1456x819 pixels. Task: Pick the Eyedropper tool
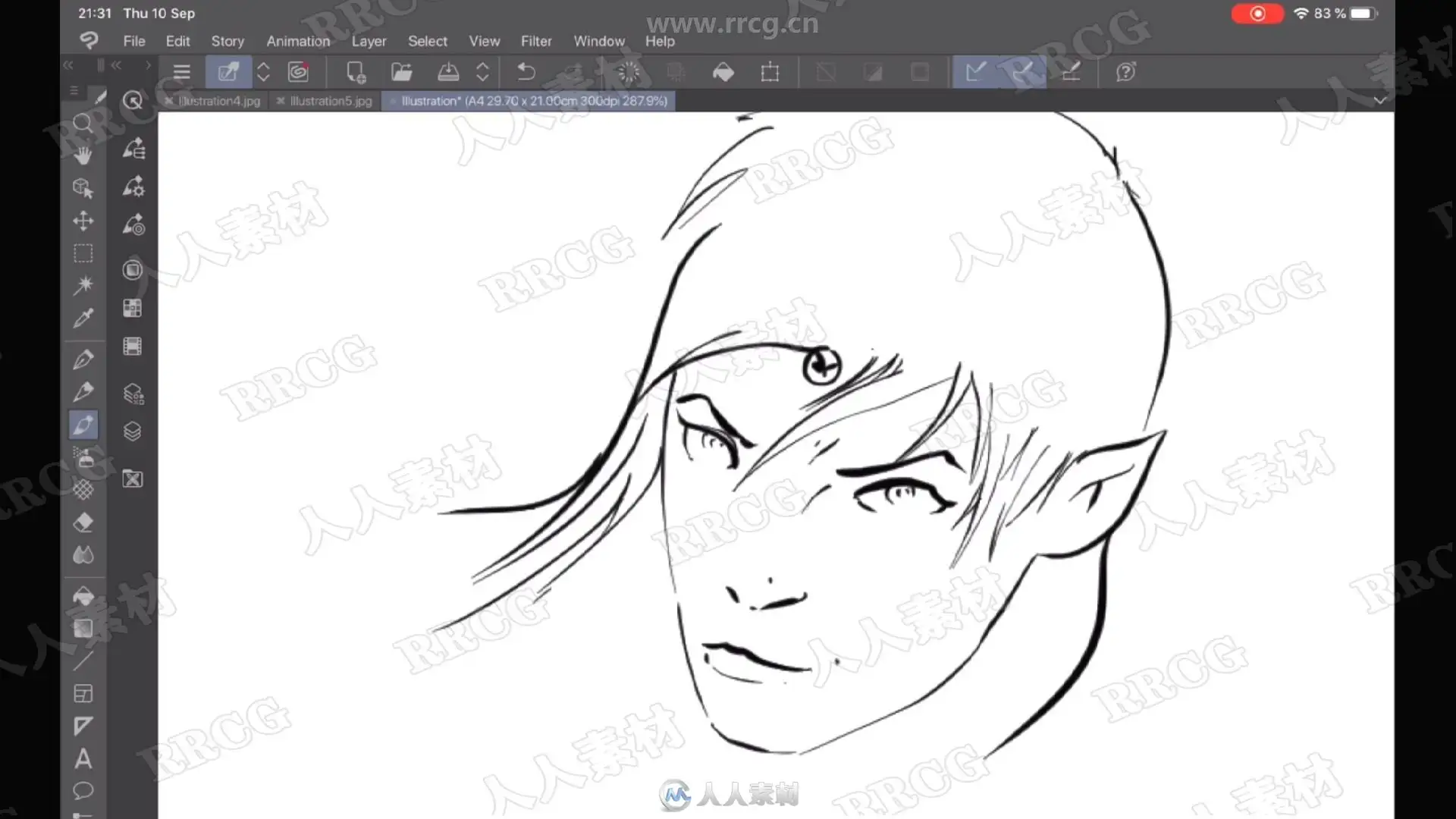point(83,318)
